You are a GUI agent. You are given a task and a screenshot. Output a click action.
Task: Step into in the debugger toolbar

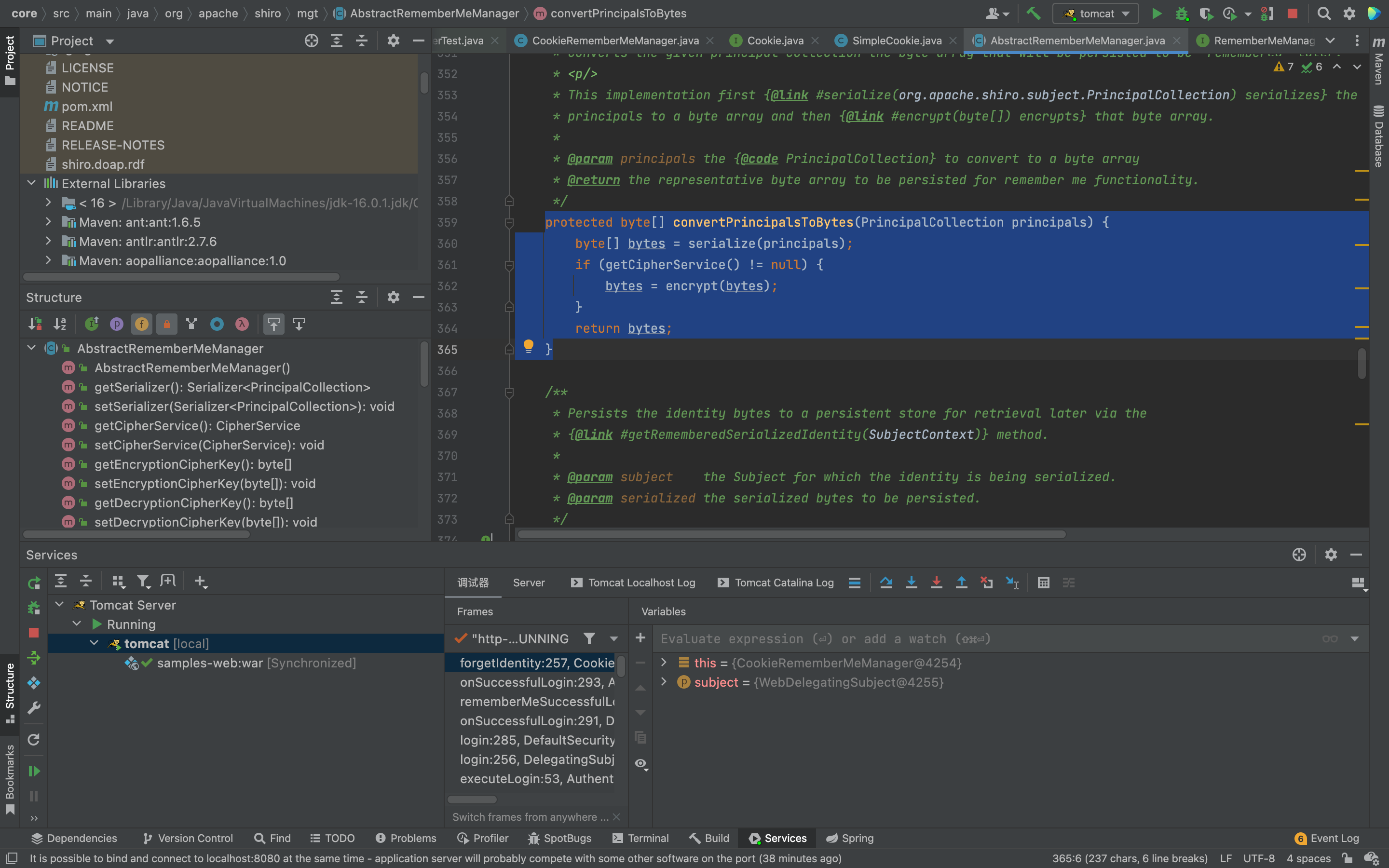click(x=912, y=583)
